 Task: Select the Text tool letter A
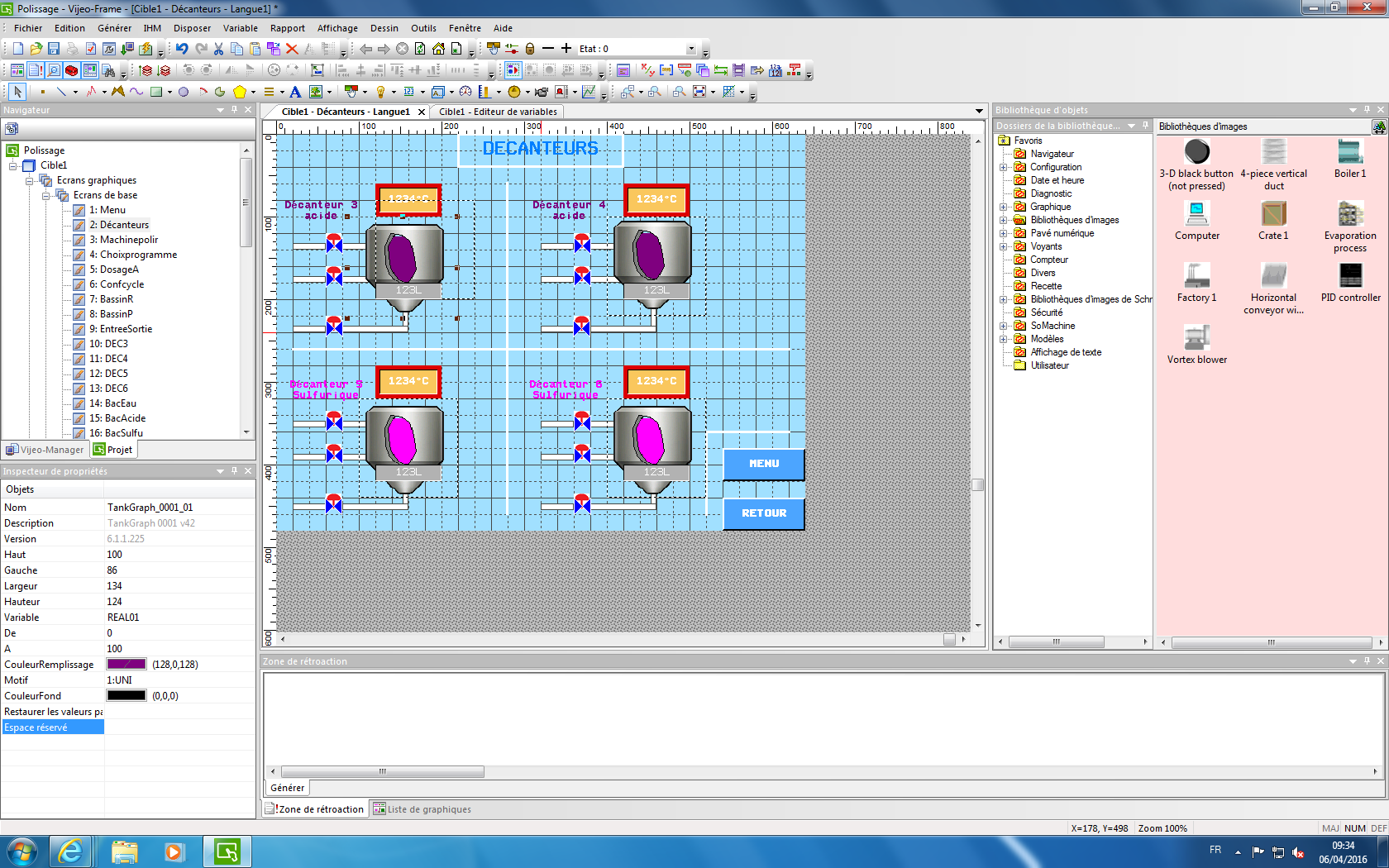click(x=295, y=92)
